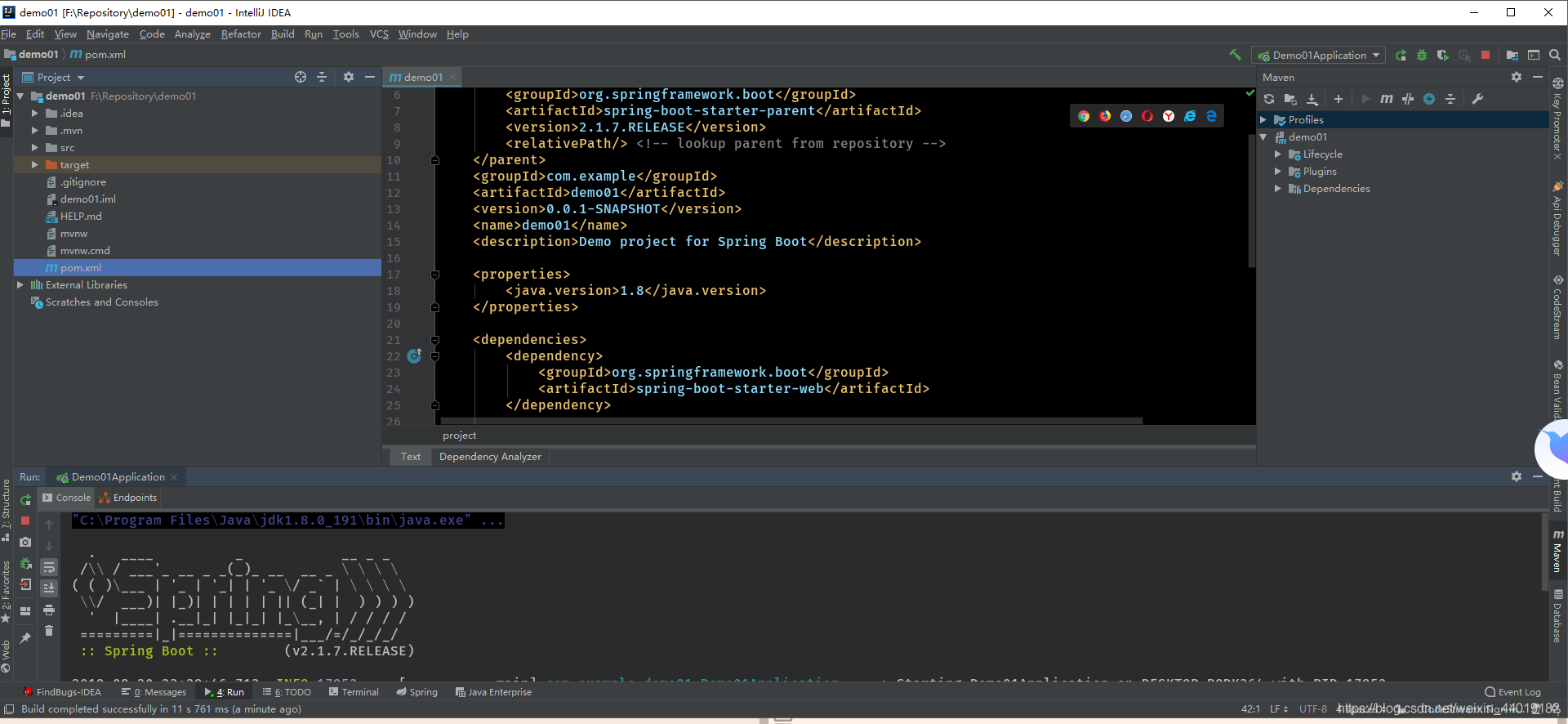
Task: Open the Build menu
Action: click(283, 34)
